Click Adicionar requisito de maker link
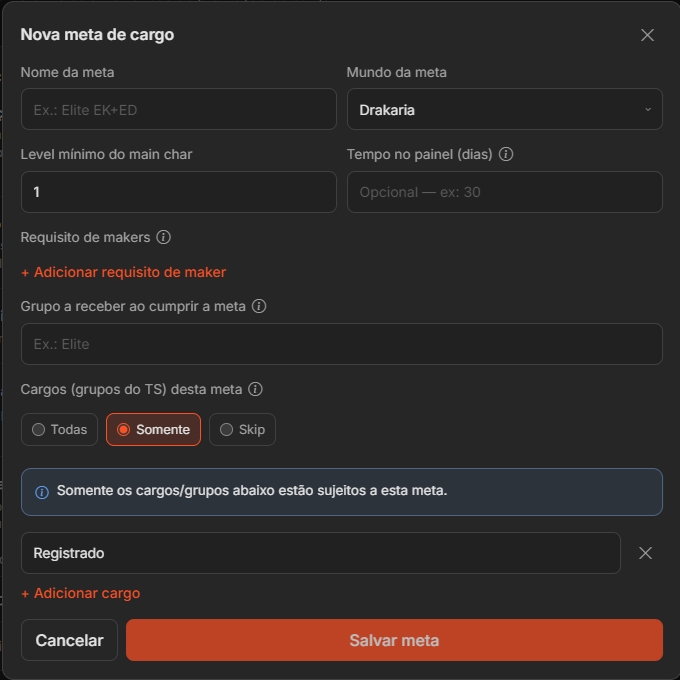 (x=124, y=272)
